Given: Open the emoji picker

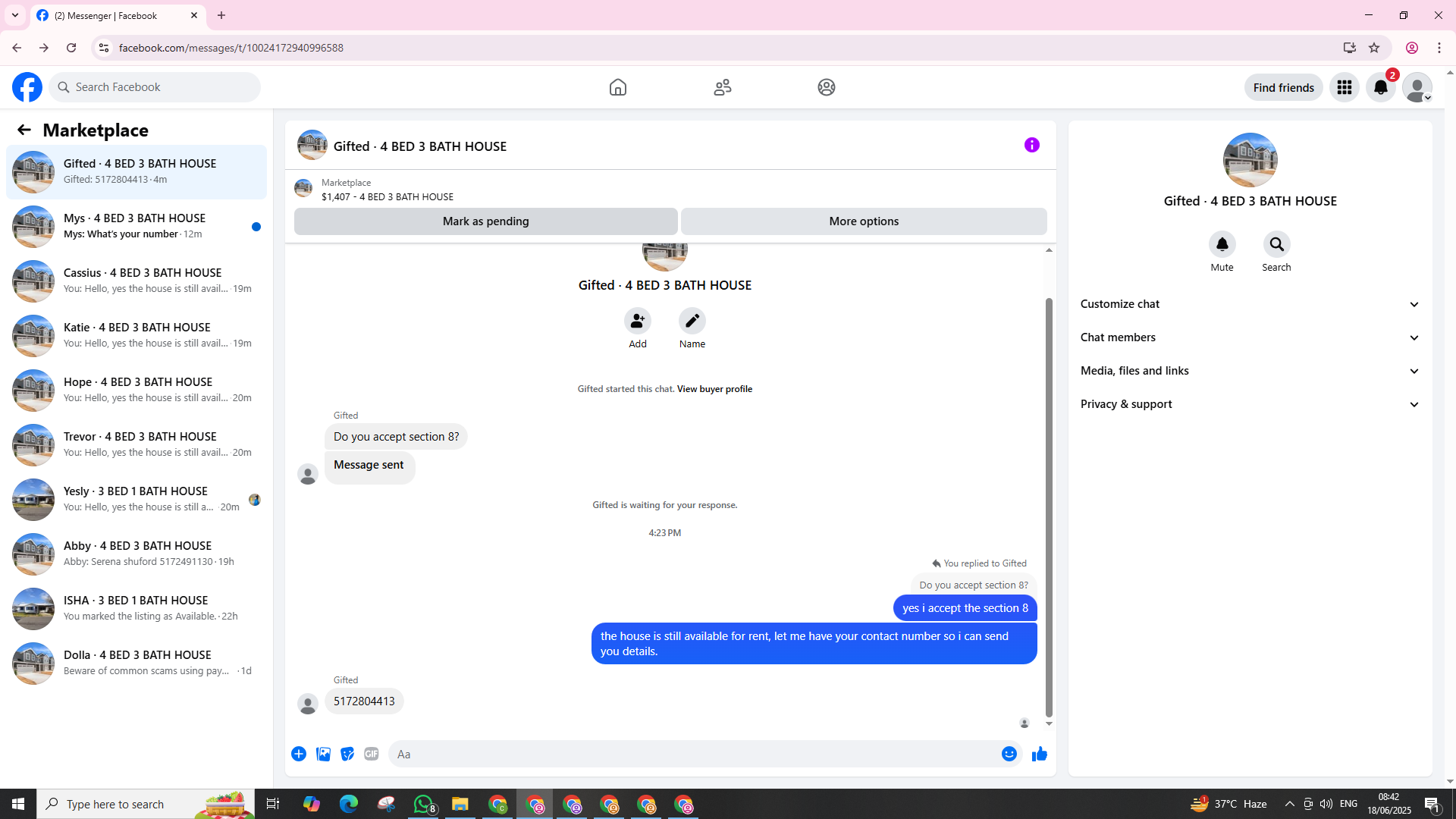Looking at the screenshot, I should [1009, 754].
